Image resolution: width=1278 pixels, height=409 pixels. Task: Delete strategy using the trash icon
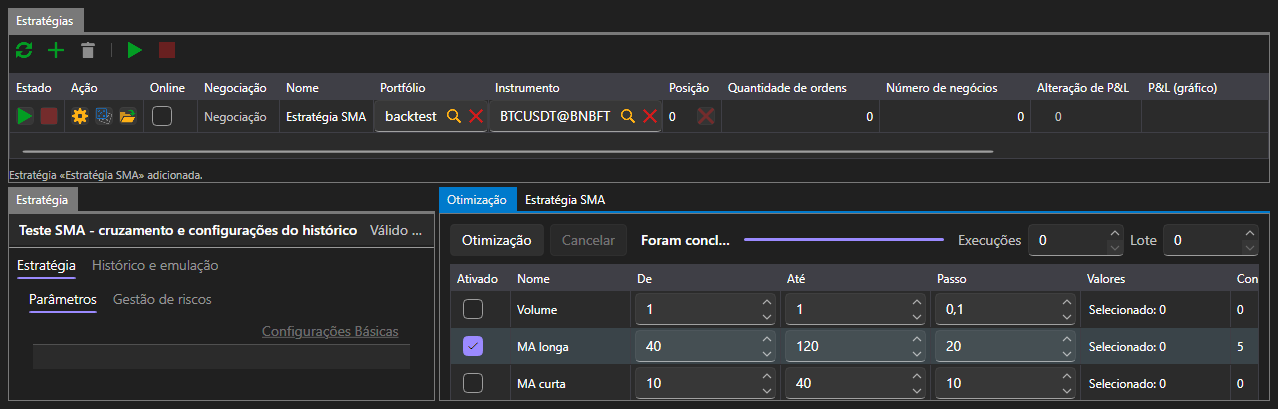(88, 50)
